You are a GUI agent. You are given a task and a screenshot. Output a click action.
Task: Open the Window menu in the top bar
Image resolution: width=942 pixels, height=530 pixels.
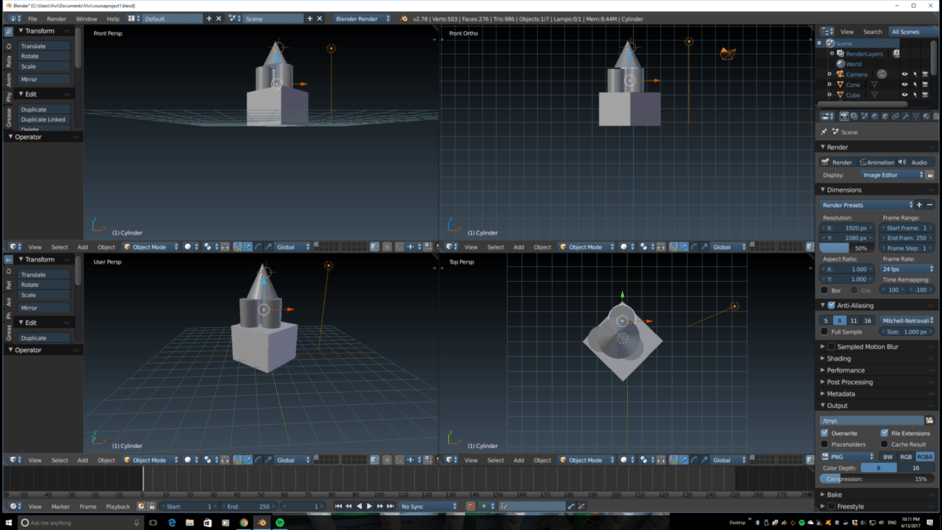click(86, 18)
